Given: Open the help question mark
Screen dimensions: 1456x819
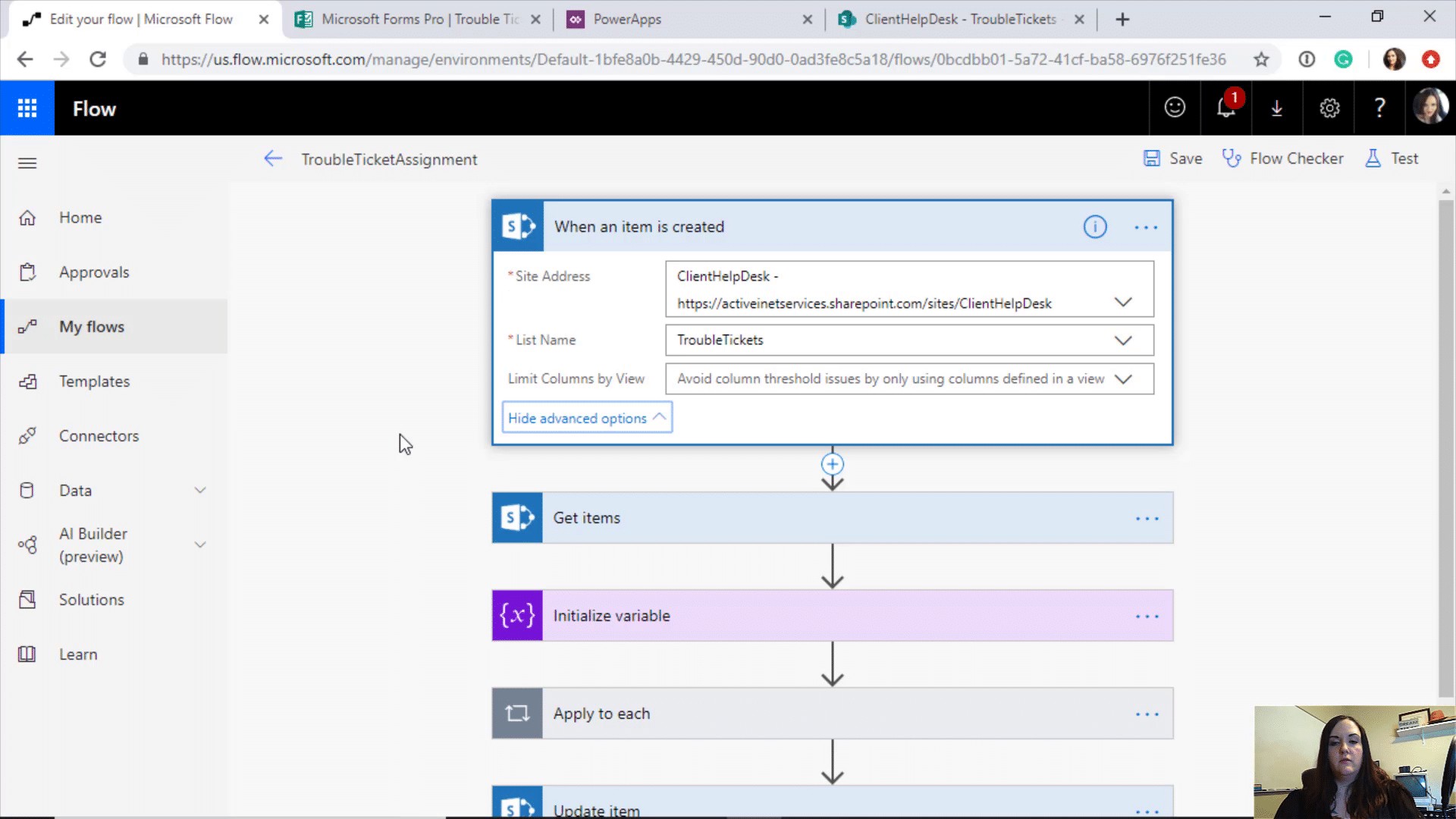Looking at the screenshot, I should tap(1380, 108).
